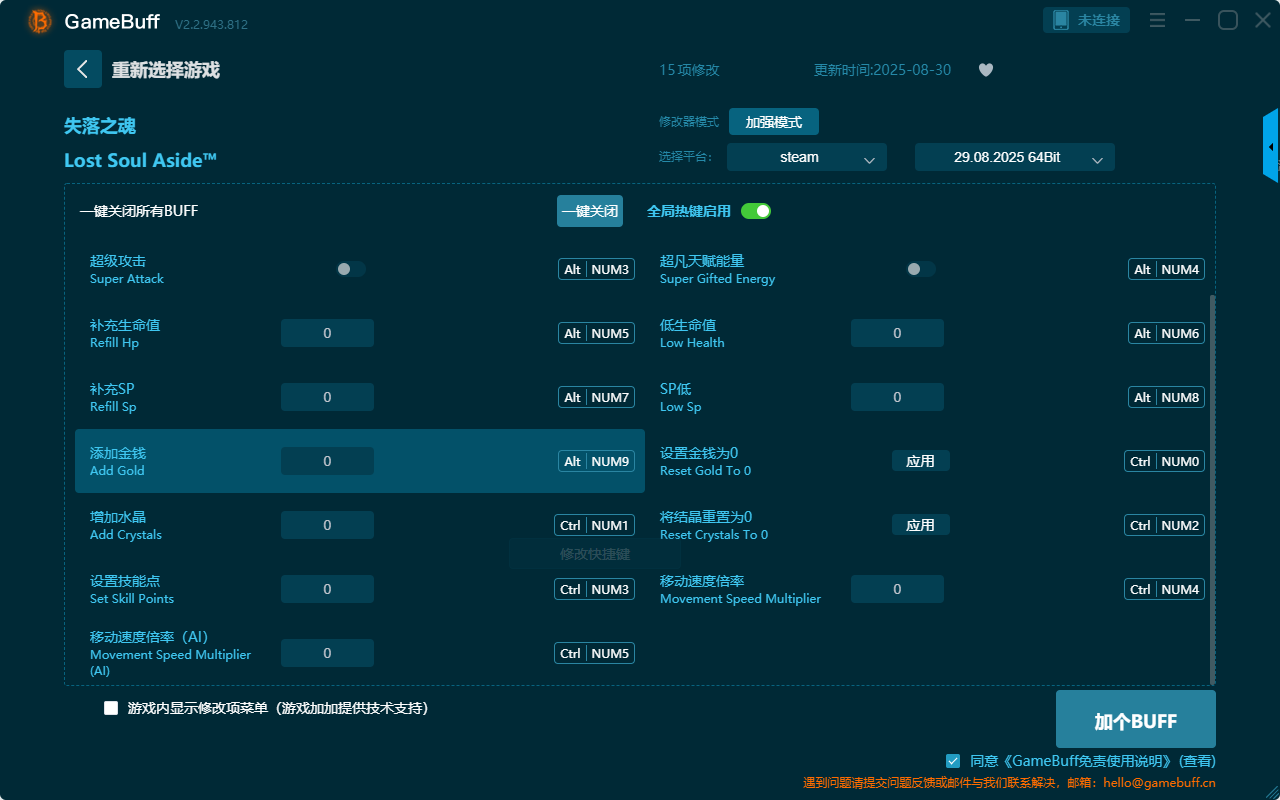The image size is (1280, 800).
Task: Go back with the arrow button
Action: (83, 69)
